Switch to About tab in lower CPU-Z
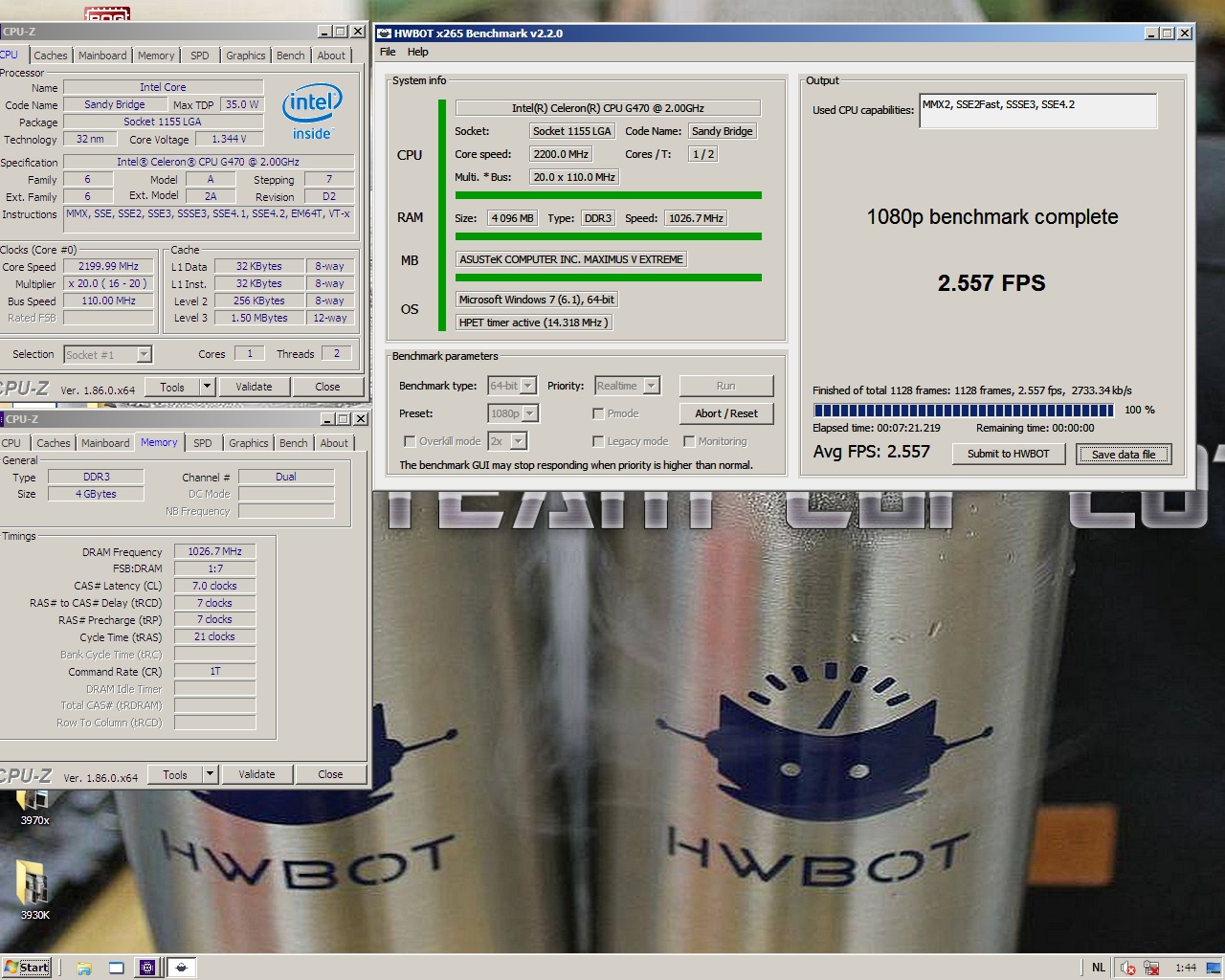Image resolution: width=1225 pixels, height=980 pixels. 335,443
